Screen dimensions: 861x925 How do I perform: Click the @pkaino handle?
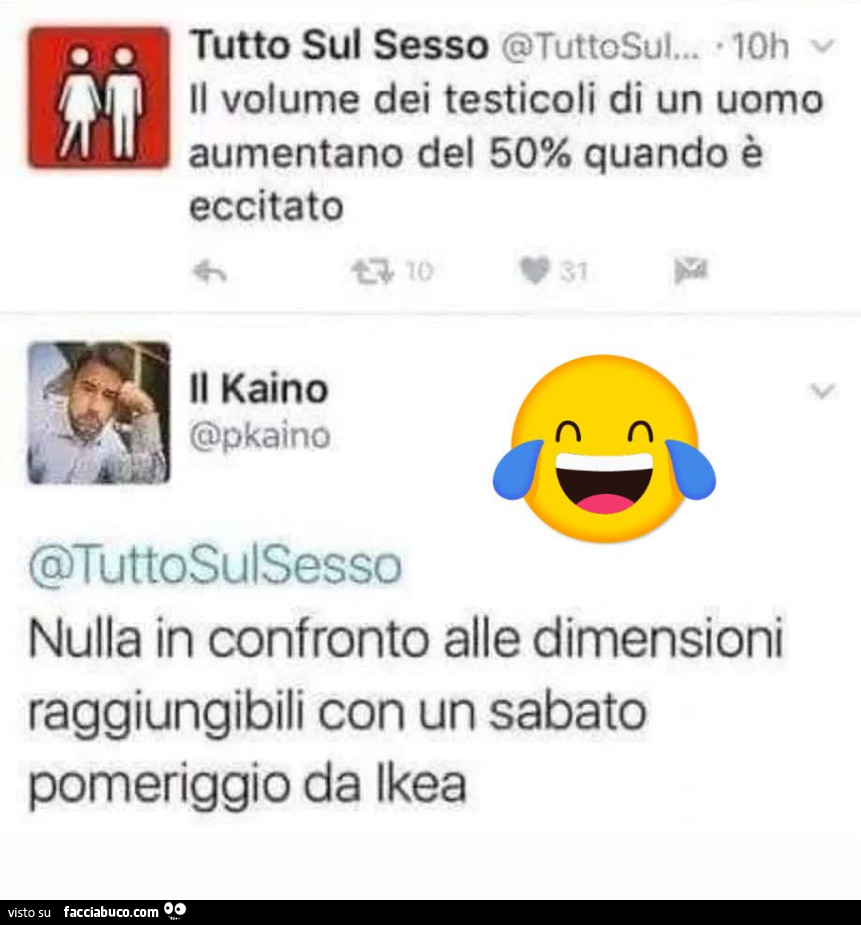pyautogui.click(x=259, y=437)
